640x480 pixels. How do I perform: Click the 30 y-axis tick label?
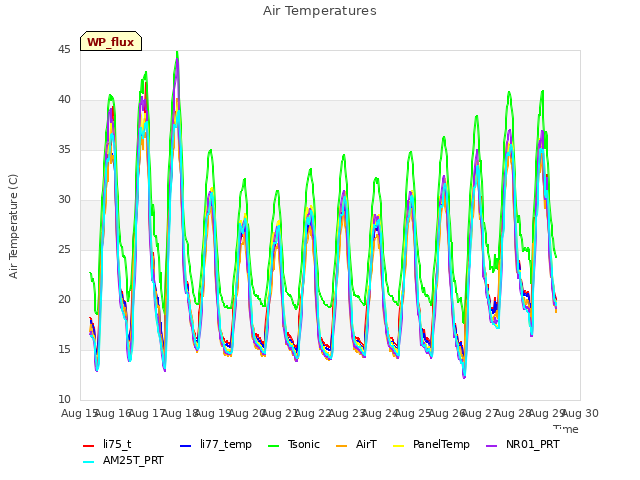[x=64, y=200]
